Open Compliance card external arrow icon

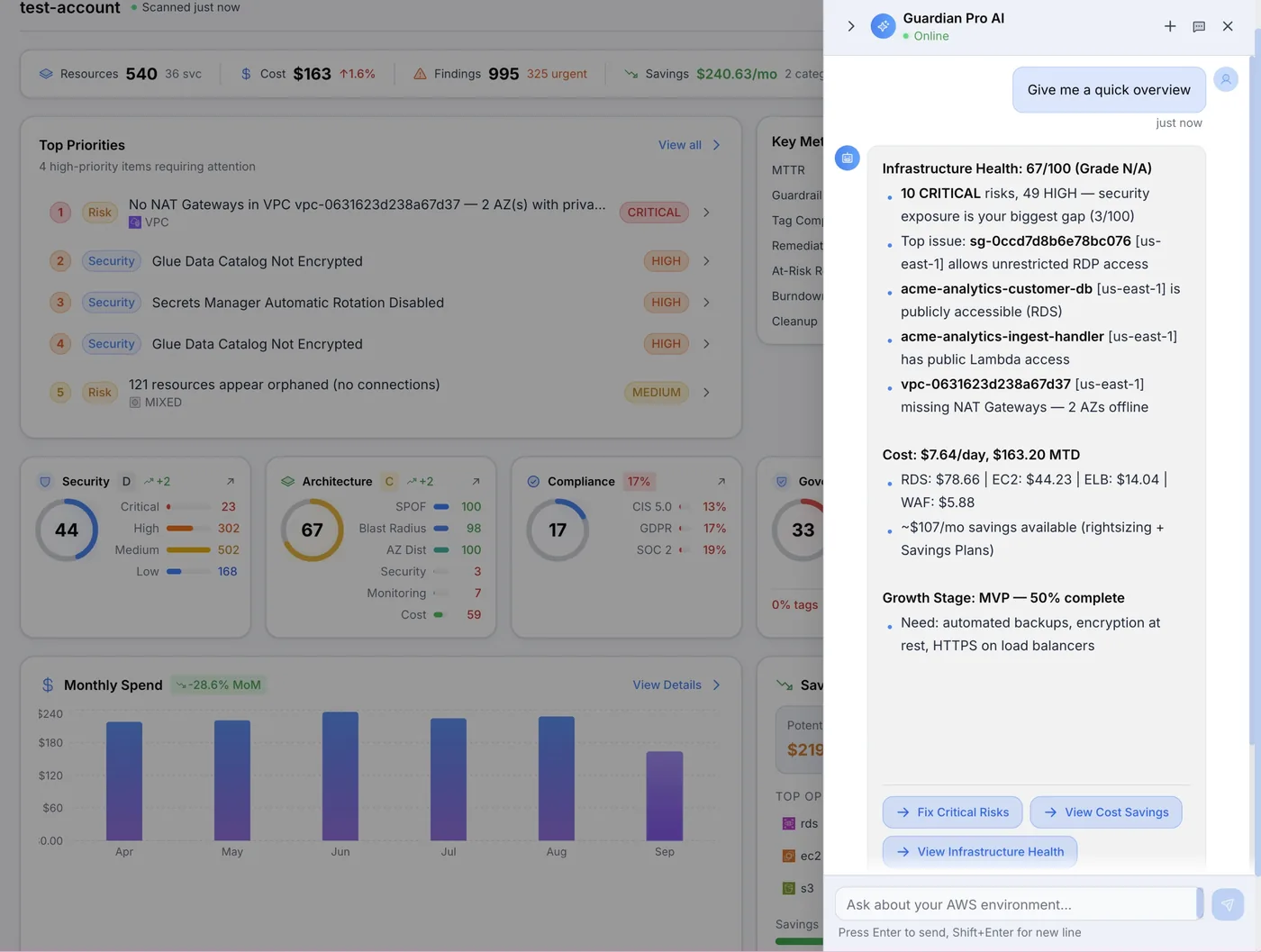click(721, 482)
